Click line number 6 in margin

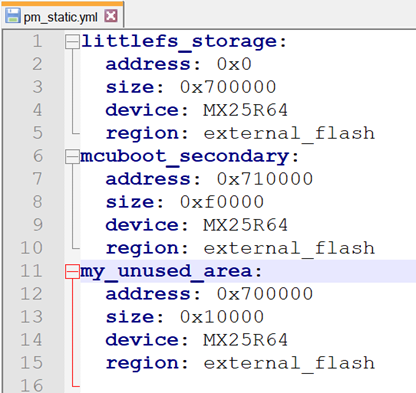[x=37, y=156]
